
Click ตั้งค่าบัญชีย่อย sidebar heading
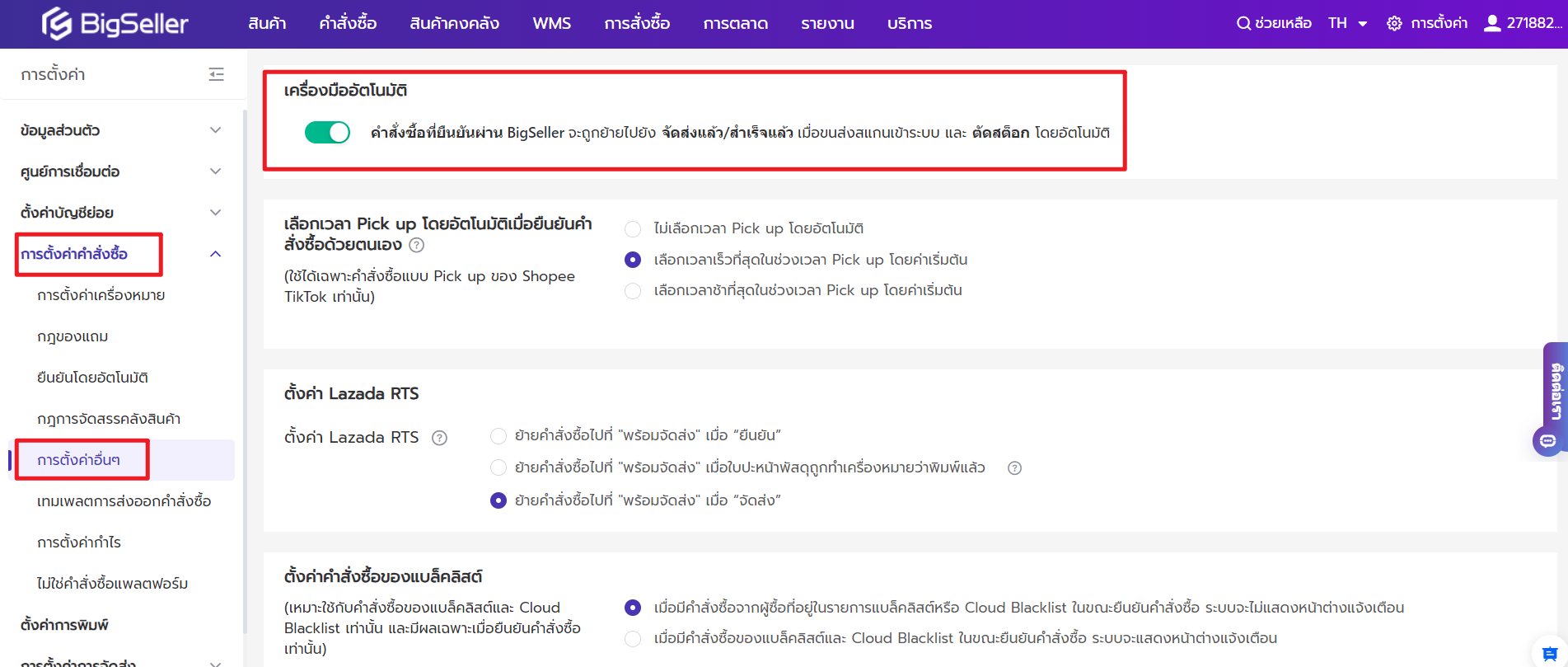pos(67,213)
